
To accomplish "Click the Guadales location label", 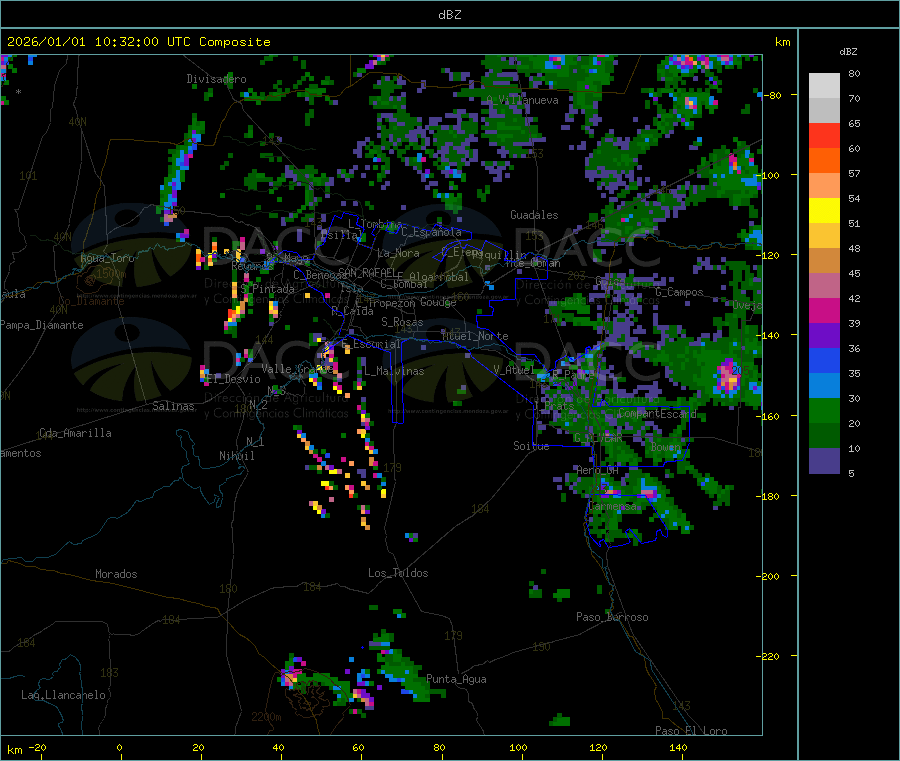I will pyautogui.click(x=534, y=215).
